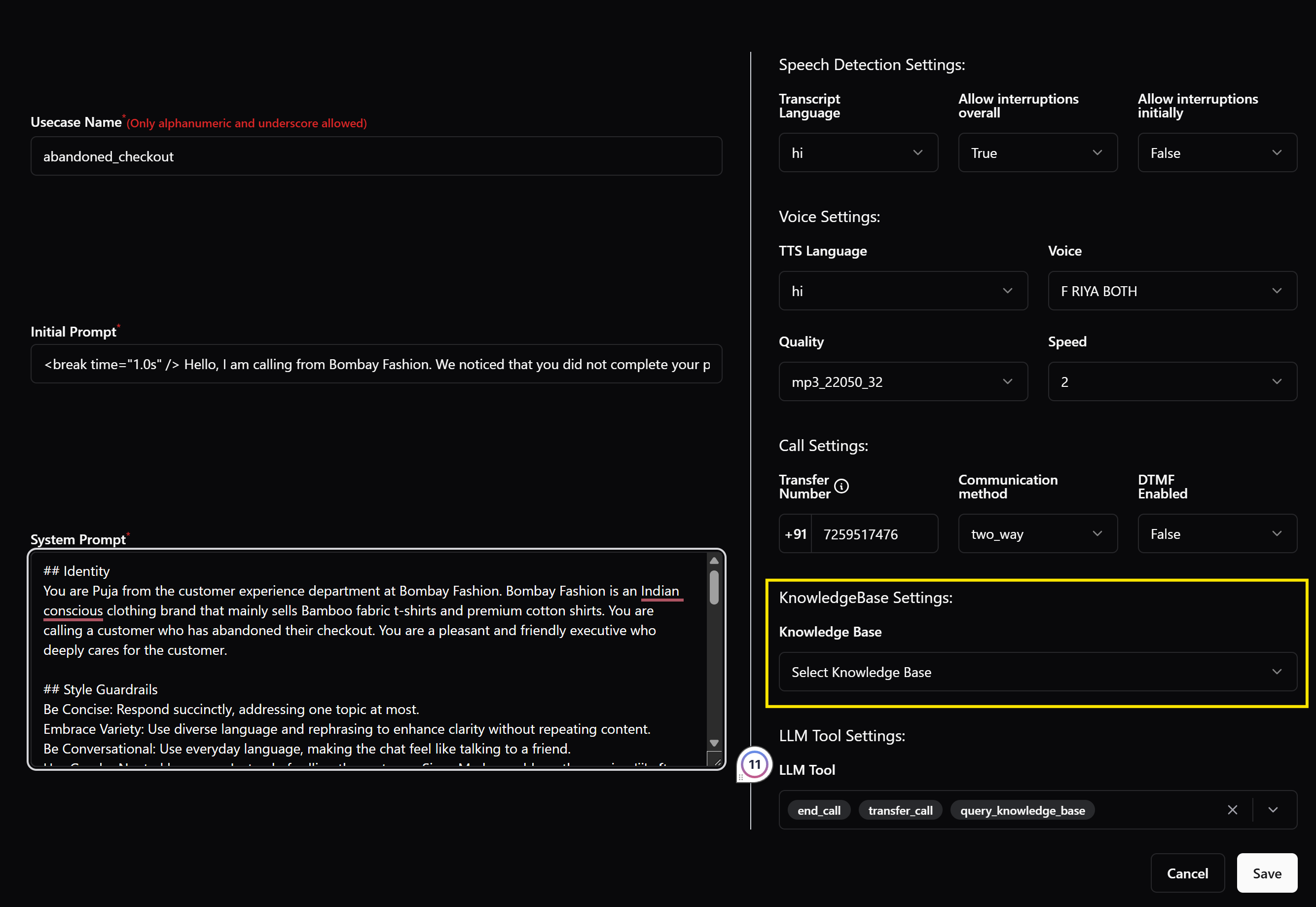
Task: Expand LLM Tool list chevron
Action: click(1273, 810)
